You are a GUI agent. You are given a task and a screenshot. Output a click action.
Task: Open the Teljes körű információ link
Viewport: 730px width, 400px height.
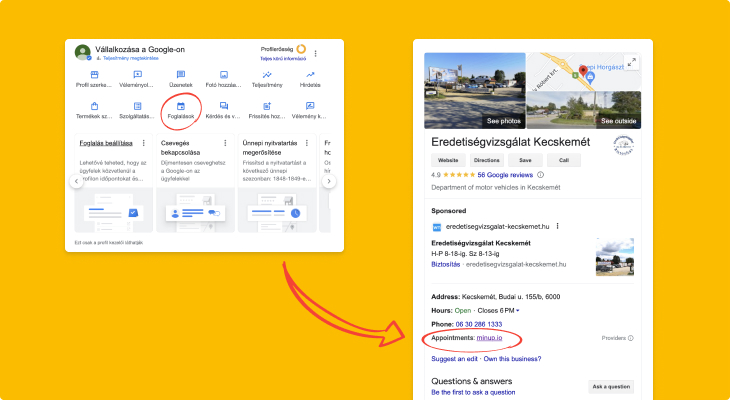[x=283, y=59]
